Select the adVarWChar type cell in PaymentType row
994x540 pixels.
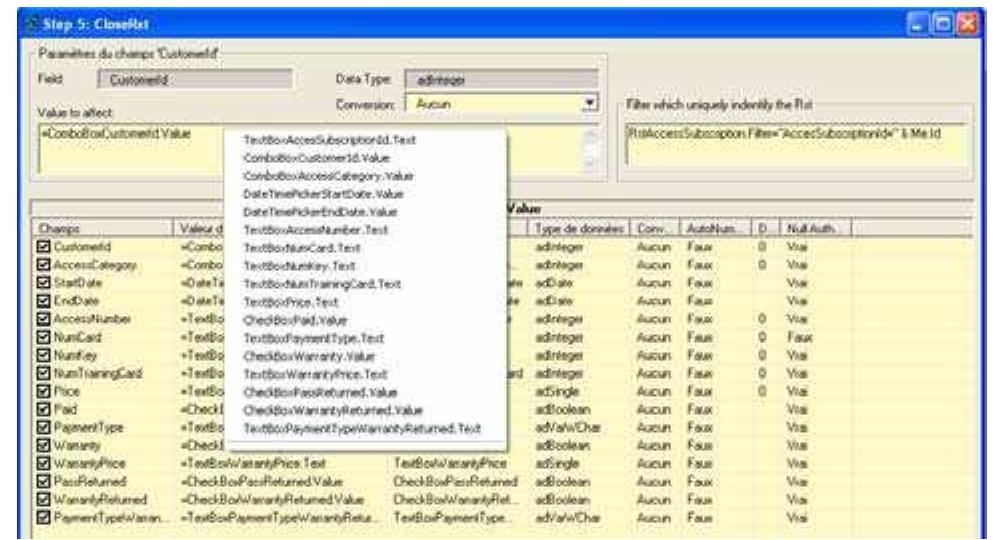tap(567, 427)
